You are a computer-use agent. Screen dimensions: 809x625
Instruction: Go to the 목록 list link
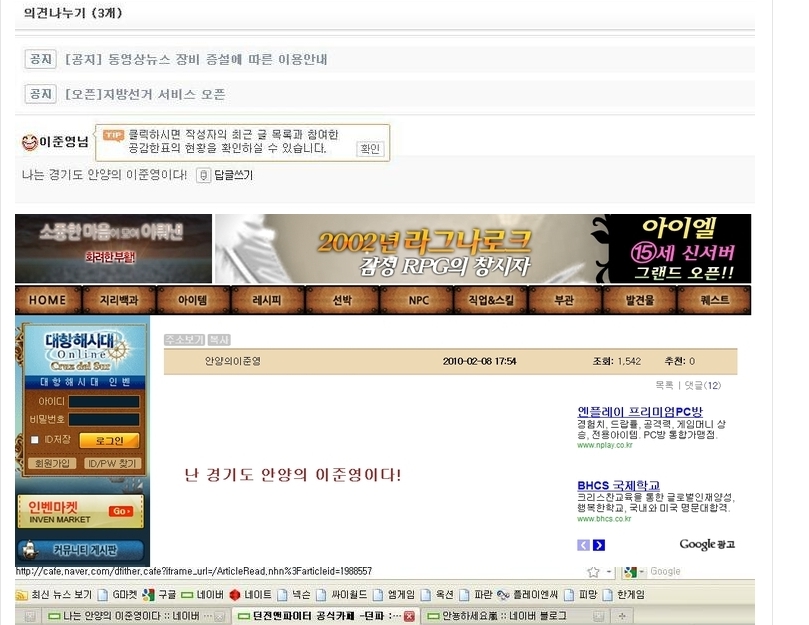coord(664,385)
